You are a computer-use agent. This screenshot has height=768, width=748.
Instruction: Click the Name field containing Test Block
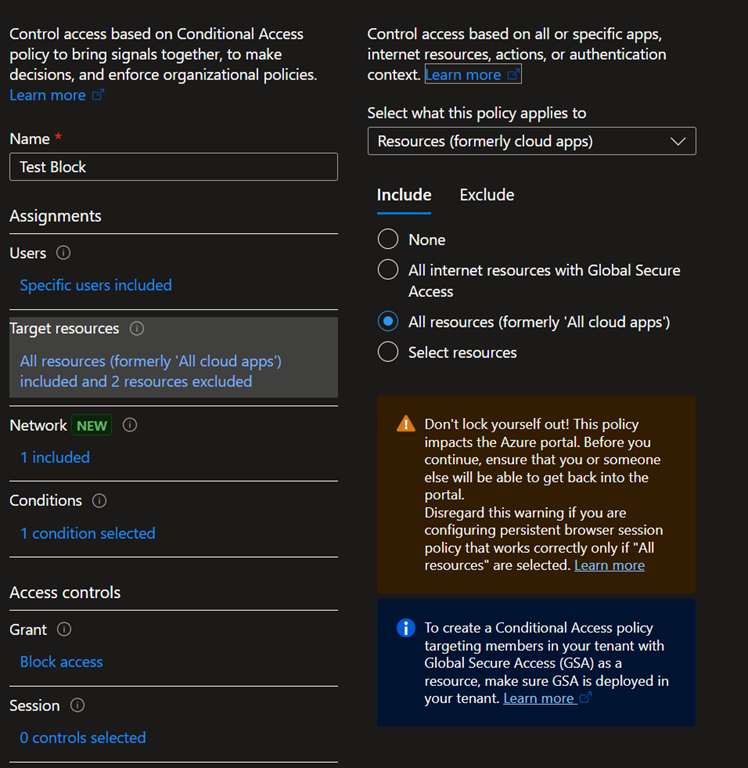(173, 167)
